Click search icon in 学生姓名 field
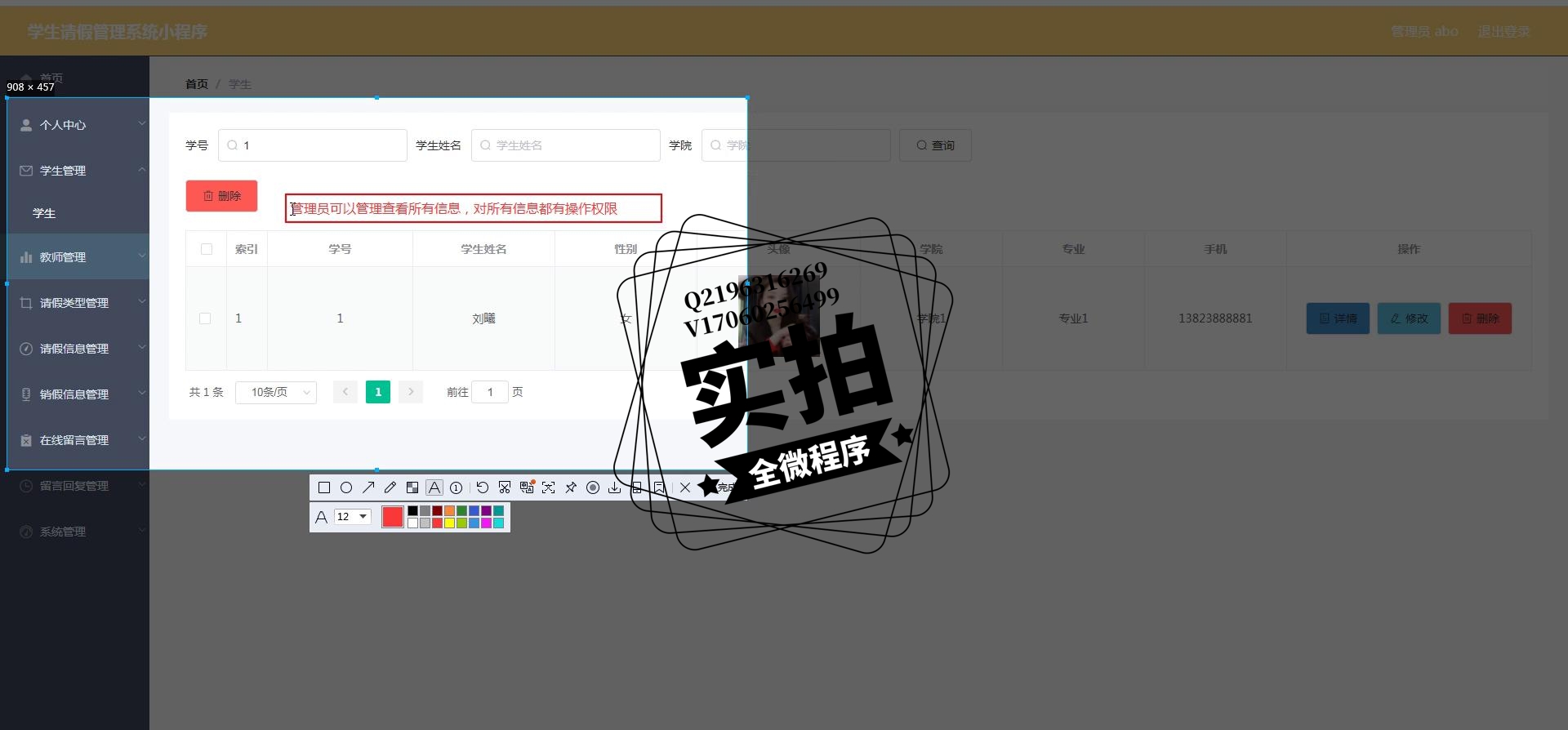 [x=486, y=145]
